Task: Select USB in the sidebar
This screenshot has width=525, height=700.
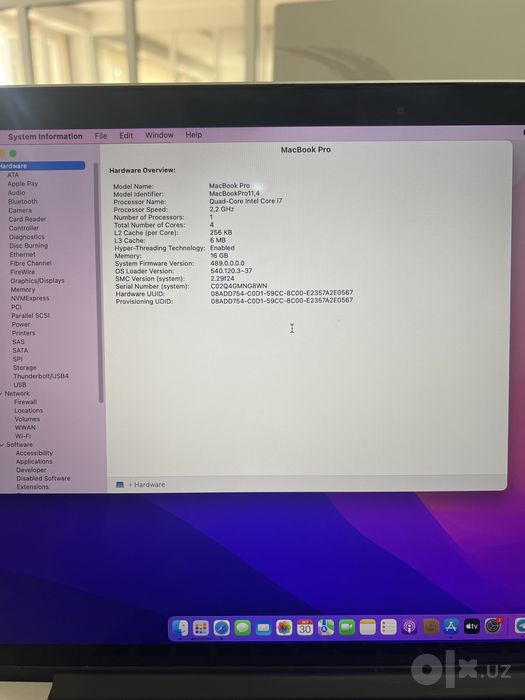Action: [x=20, y=384]
